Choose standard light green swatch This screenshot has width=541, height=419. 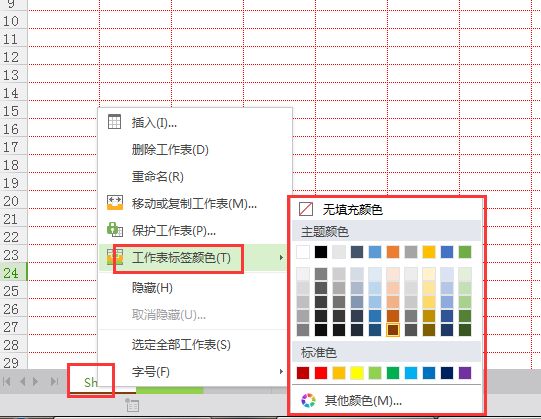pyautogui.click(x=375, y=373)
